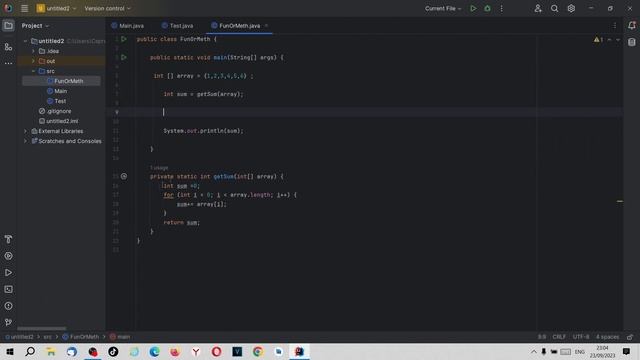Open the Build hammer tool window
640x360 pixels.
(x=8, y=239)
